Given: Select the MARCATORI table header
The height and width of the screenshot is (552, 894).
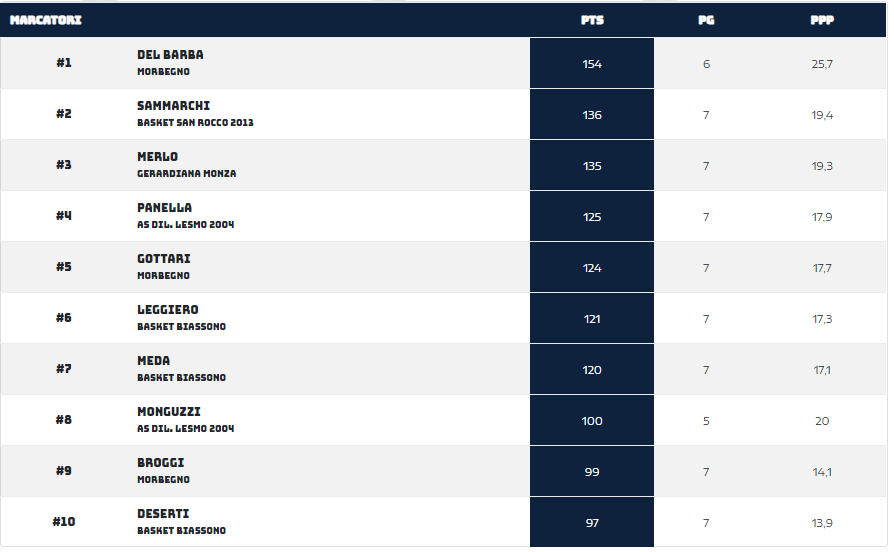Looking at the screenshot, I should pos(46,20).
